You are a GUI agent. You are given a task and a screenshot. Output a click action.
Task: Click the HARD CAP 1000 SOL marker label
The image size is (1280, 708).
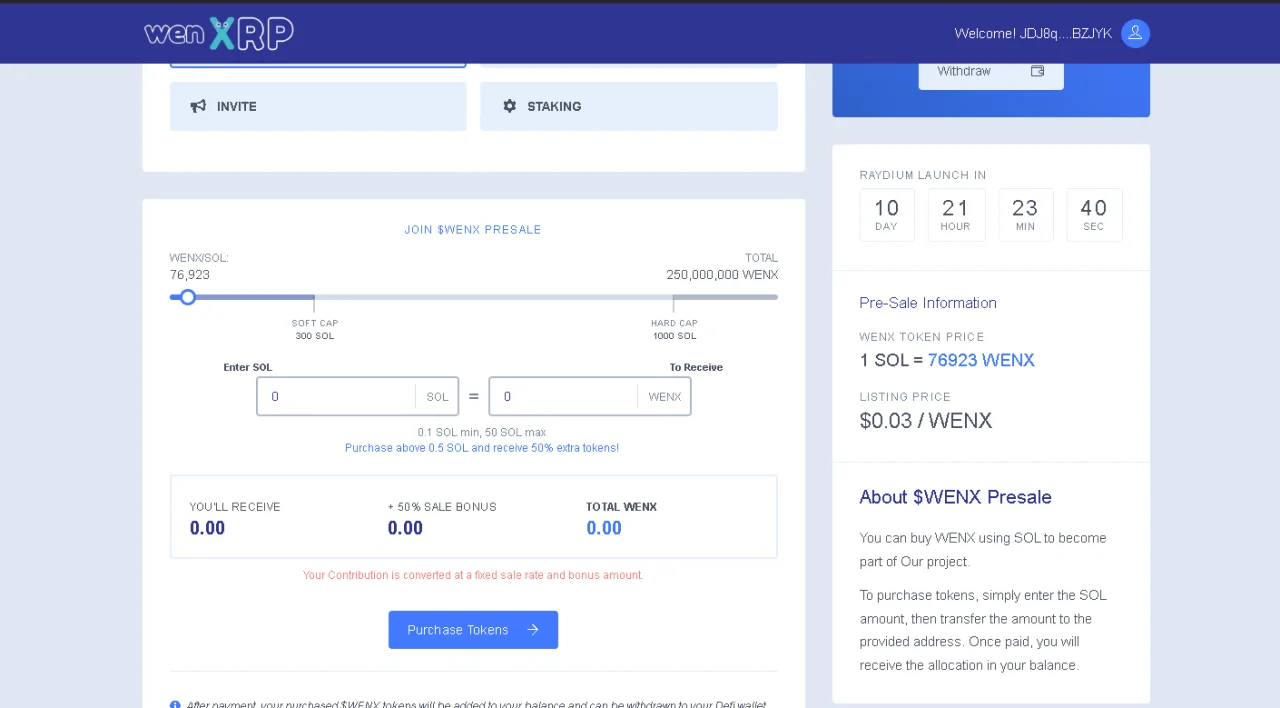674,329
